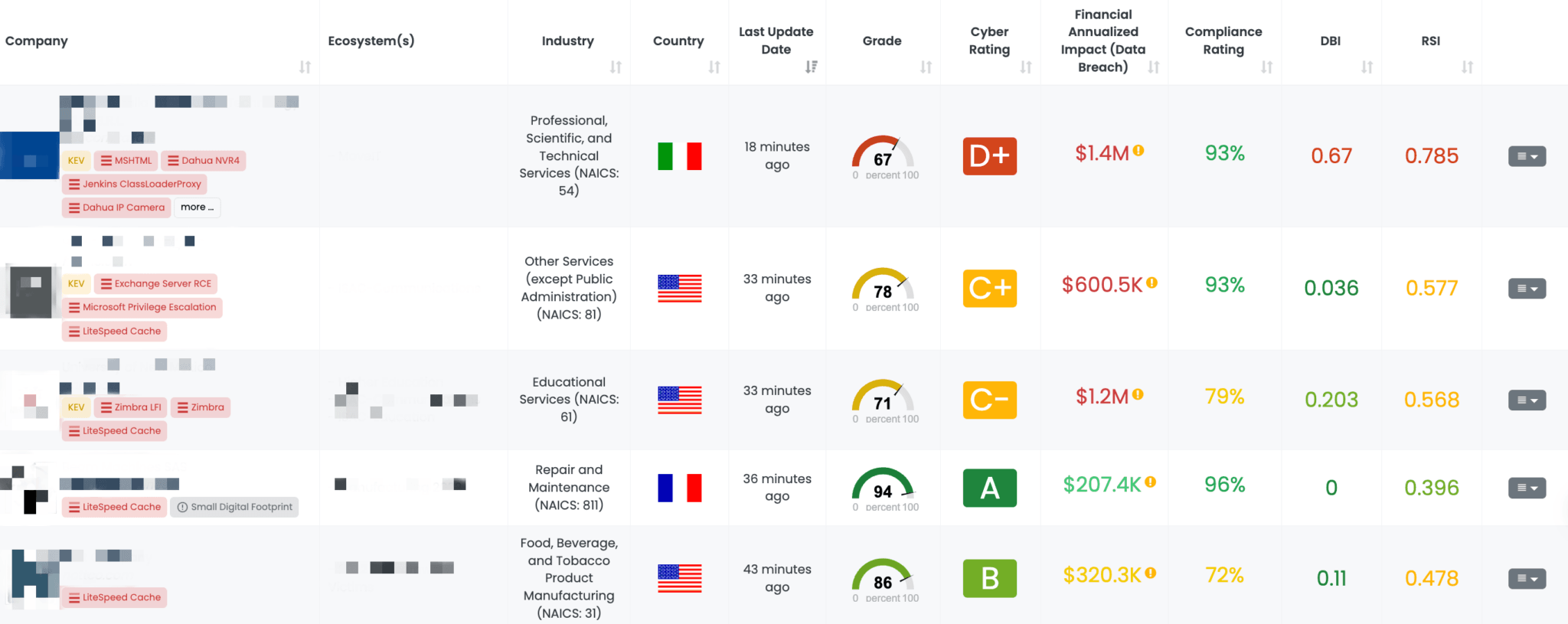Expand tags with the more... button
The width and height of the screenshot is (1568, 624).
[x=198, y=207]
